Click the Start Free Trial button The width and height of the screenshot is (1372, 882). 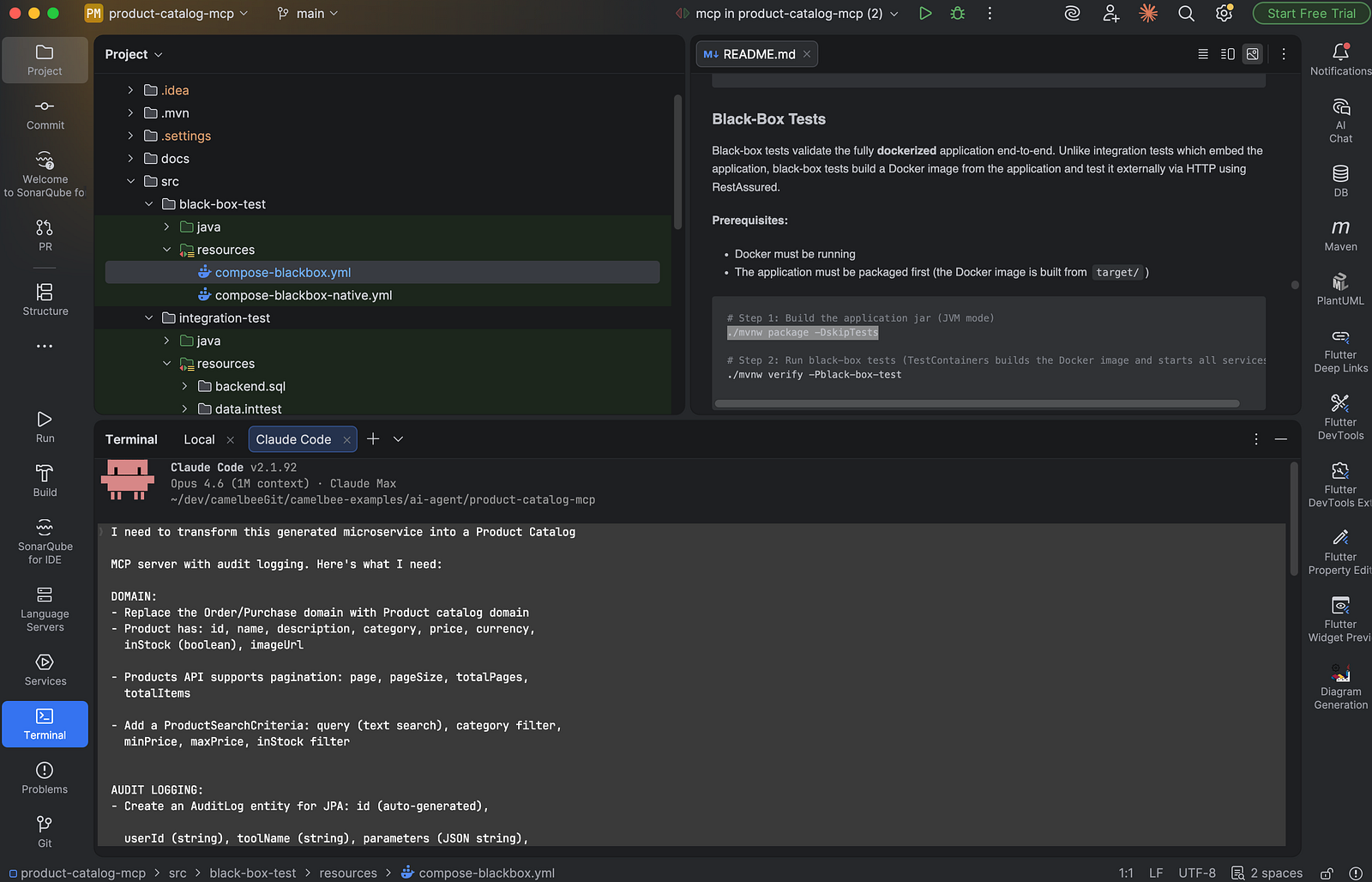click(1311, 14)
